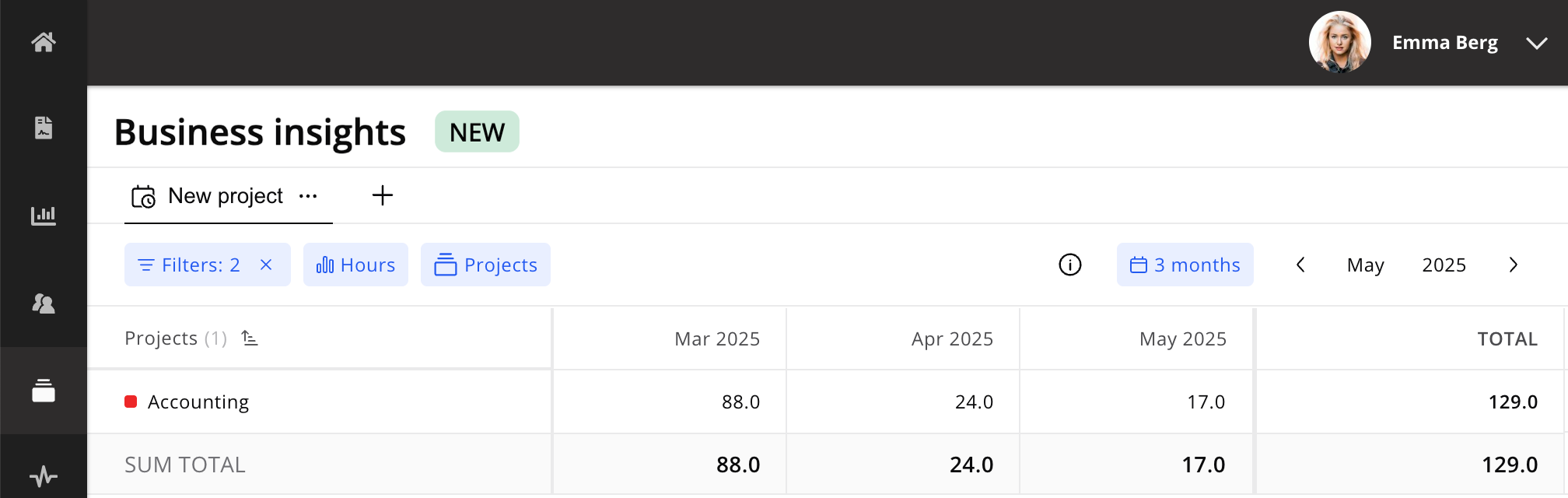
Task: Advance to the next period arrow
Action: coord(1514,265)
